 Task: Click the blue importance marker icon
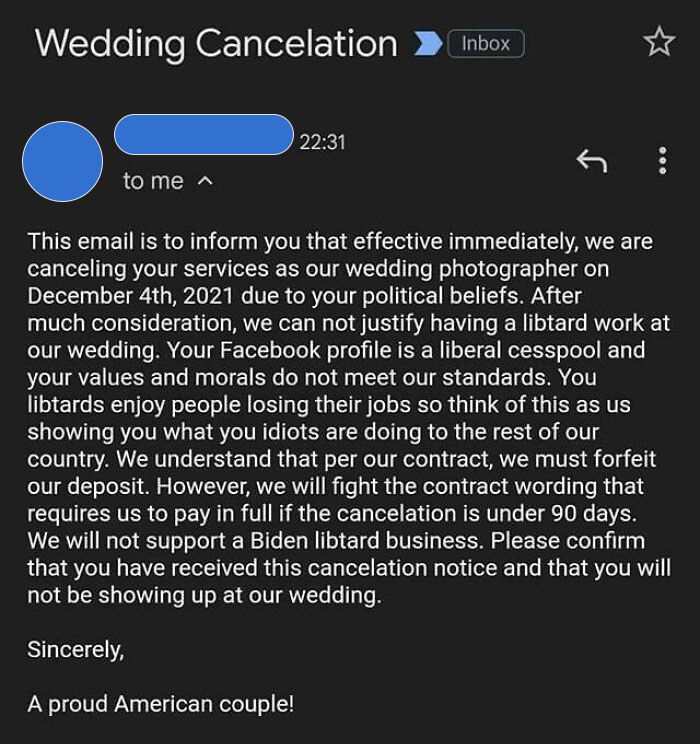427,44
